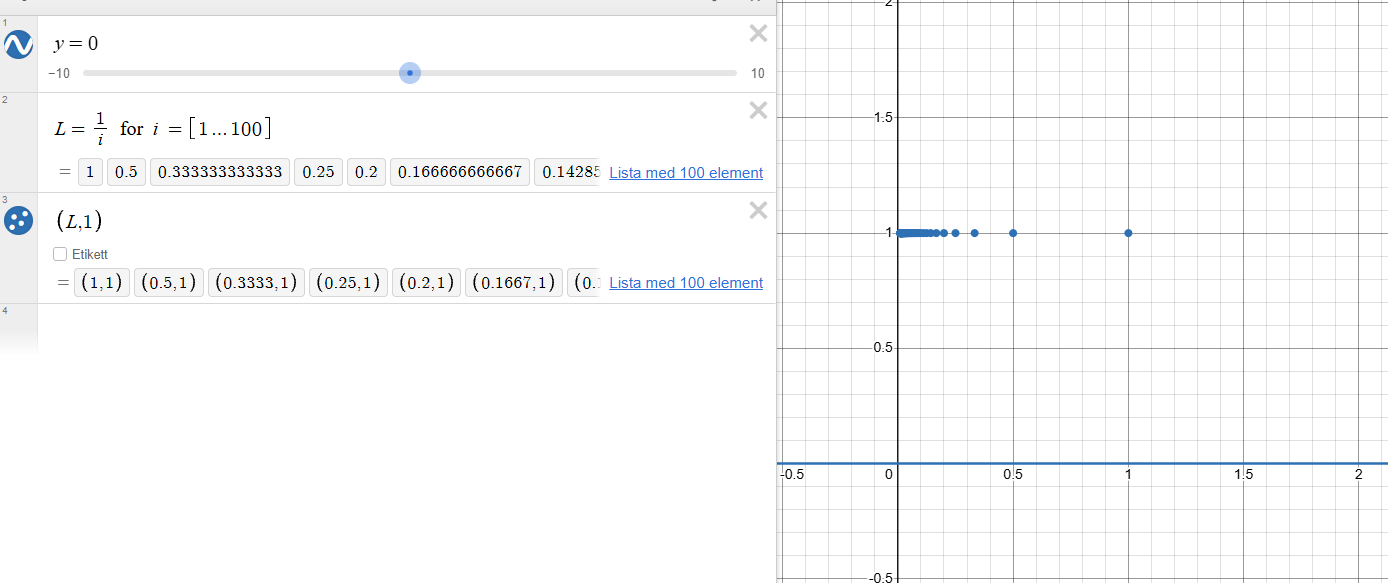This screenshot has width=1388, height=583.
Task: Open 'Lista med 100 element' link for (L,1)
Action: point(685,283)
